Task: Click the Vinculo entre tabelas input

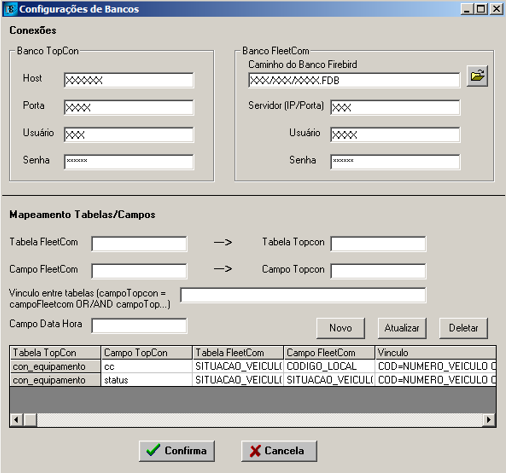Action: [303, 295]
